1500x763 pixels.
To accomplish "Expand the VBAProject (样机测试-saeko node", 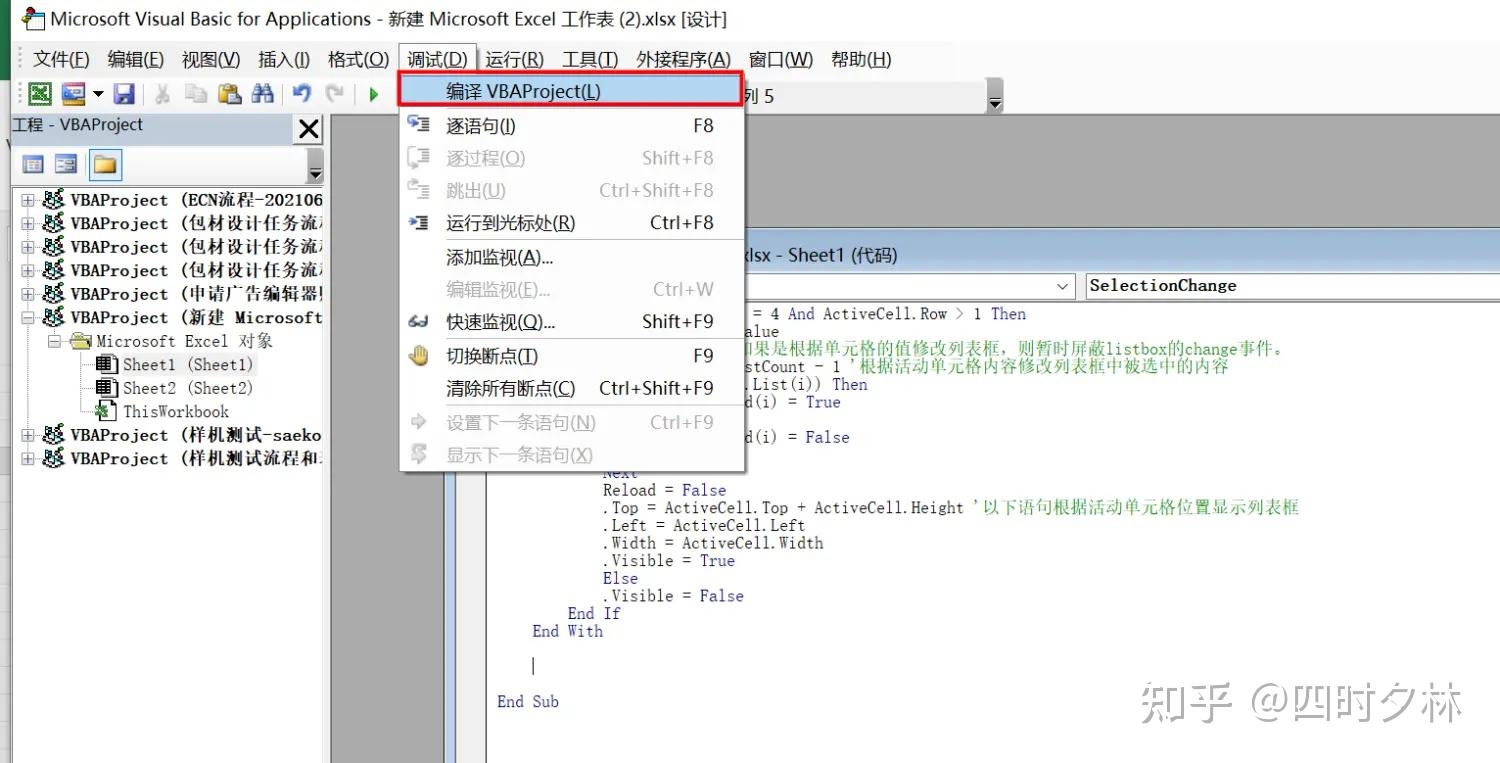I will 28,435.
